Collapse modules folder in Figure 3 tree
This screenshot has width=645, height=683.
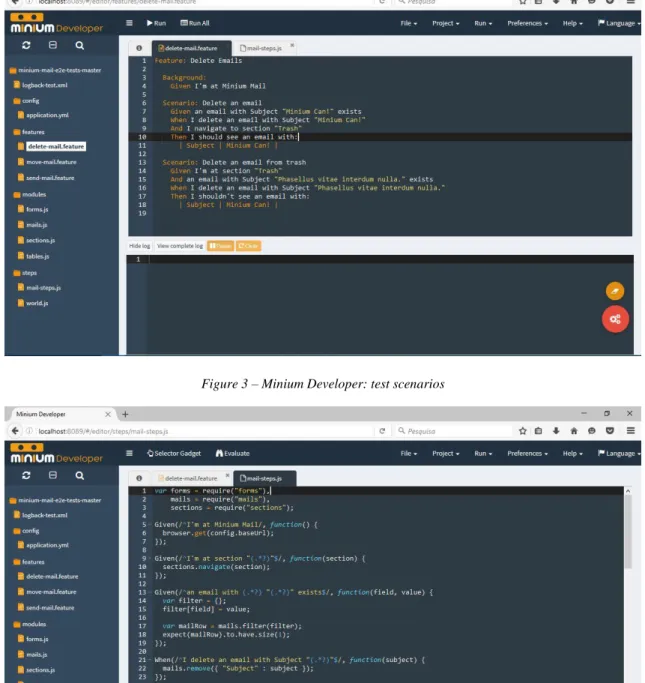pos(34,194)
